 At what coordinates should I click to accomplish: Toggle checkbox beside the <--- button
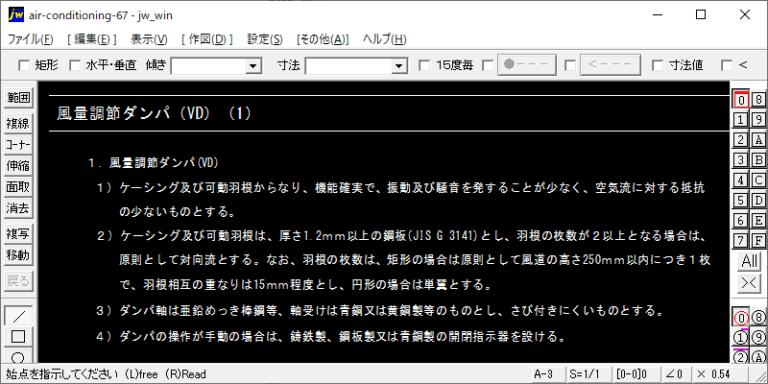click(x=570, y=65)
